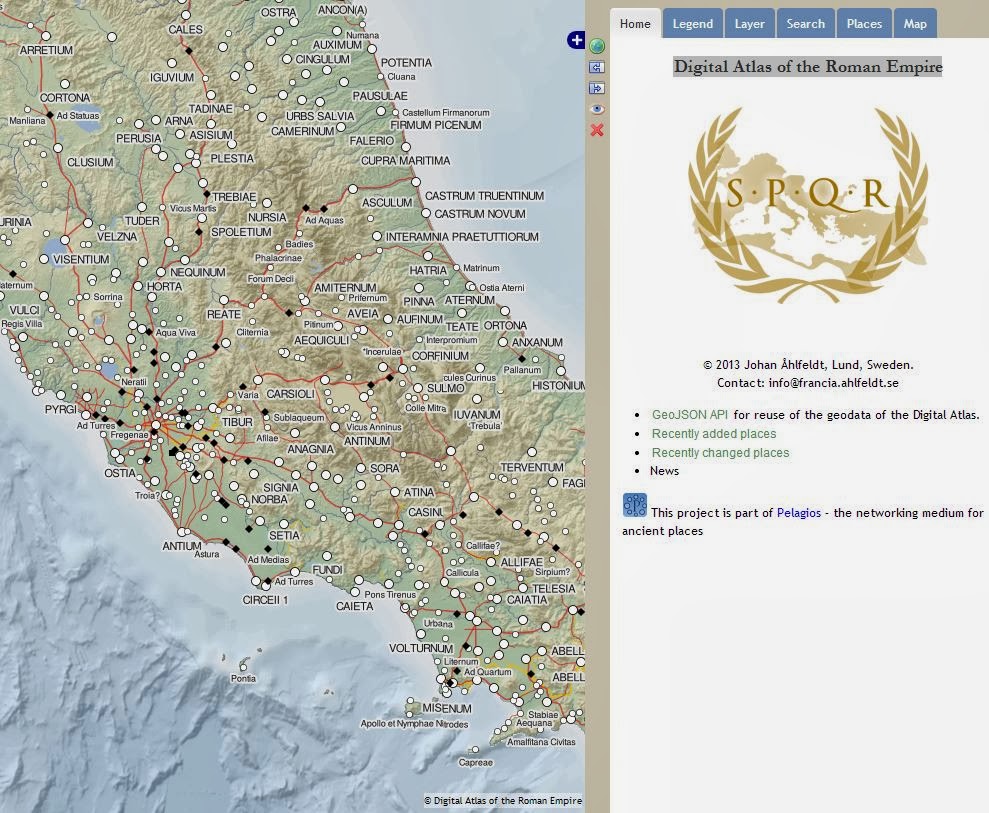The image size is (989, 813).
Task: Open the Legend tab
Action: pos(693,23)
